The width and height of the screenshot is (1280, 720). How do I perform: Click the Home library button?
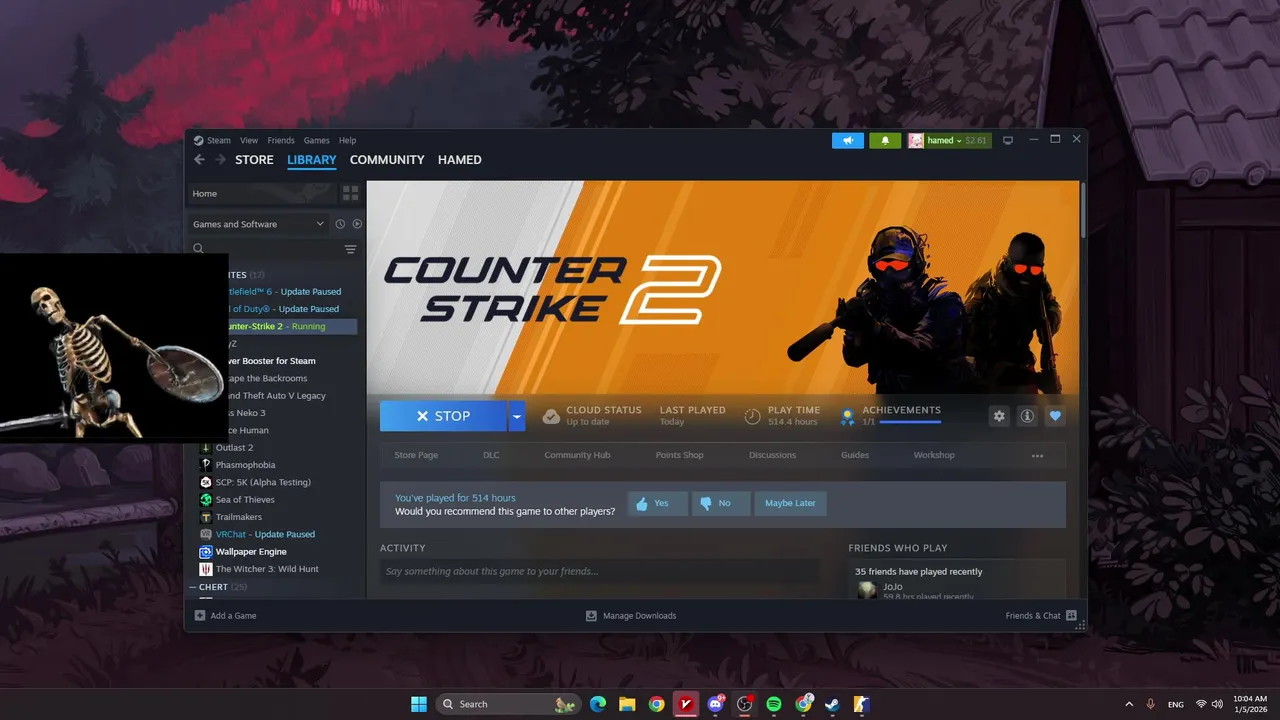(262, 193)
